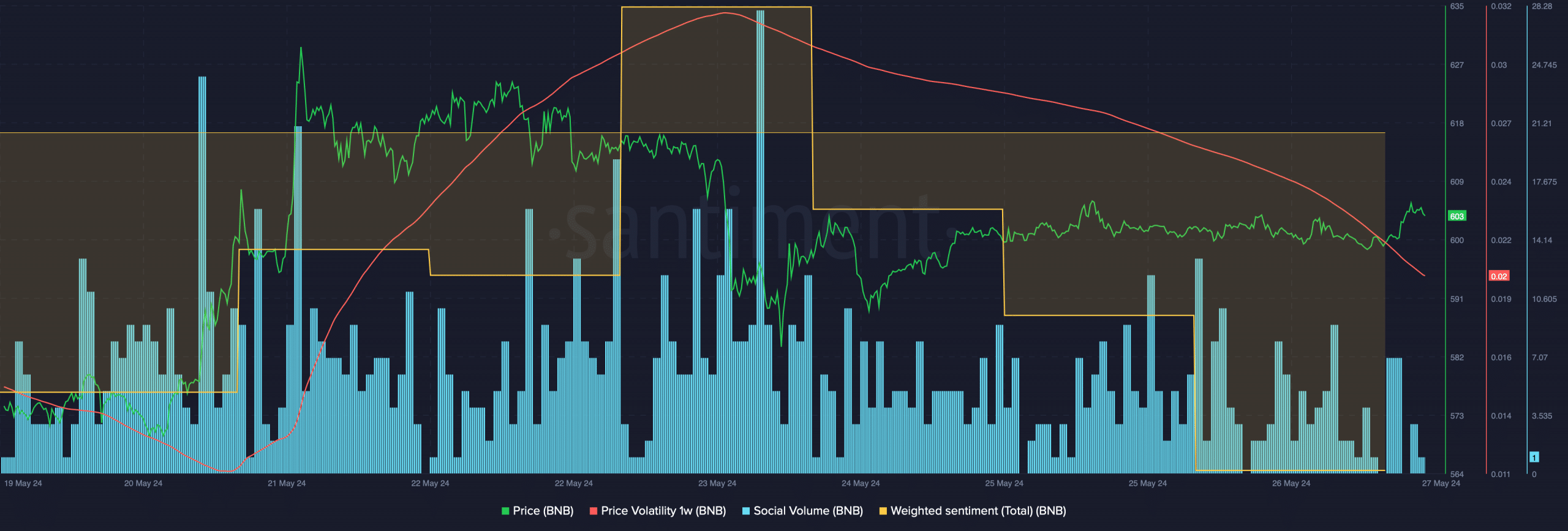Click the 20 May 24 date label
The height and width of the screenshot is (531, 1568).
pos(143,483)
